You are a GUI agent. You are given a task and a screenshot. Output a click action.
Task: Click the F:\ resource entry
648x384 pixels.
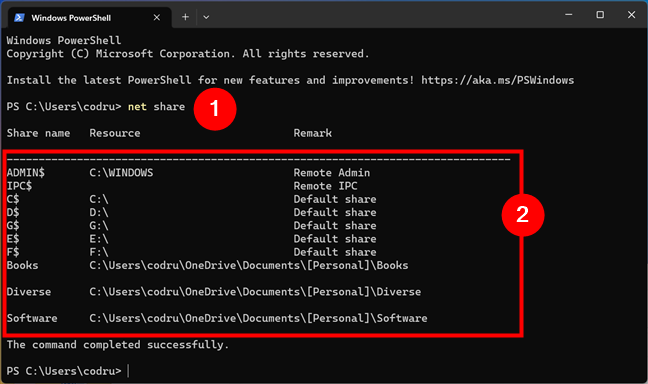(99, 252)
